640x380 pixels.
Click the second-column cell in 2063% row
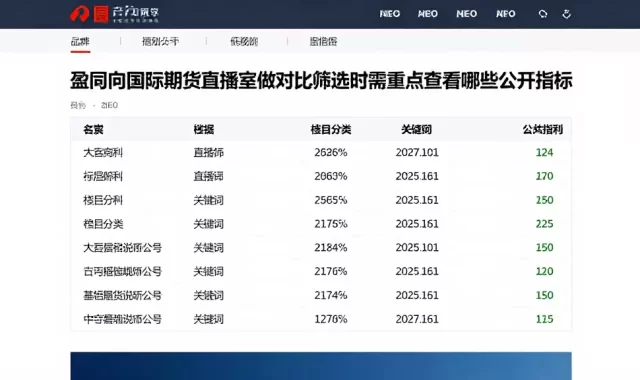209,176
